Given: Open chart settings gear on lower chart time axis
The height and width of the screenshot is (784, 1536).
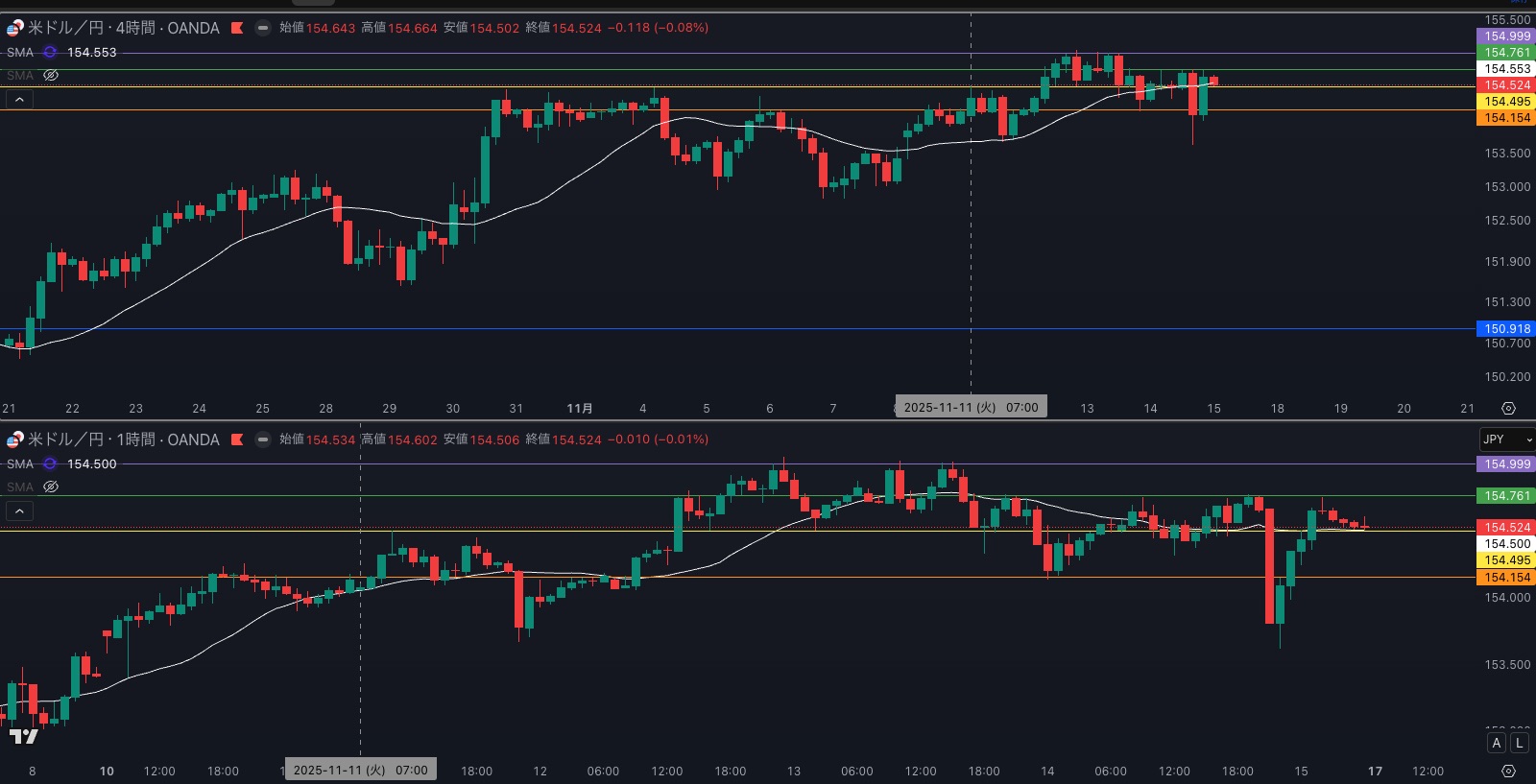Looking at the screenshot, I should pos(1508,772).
